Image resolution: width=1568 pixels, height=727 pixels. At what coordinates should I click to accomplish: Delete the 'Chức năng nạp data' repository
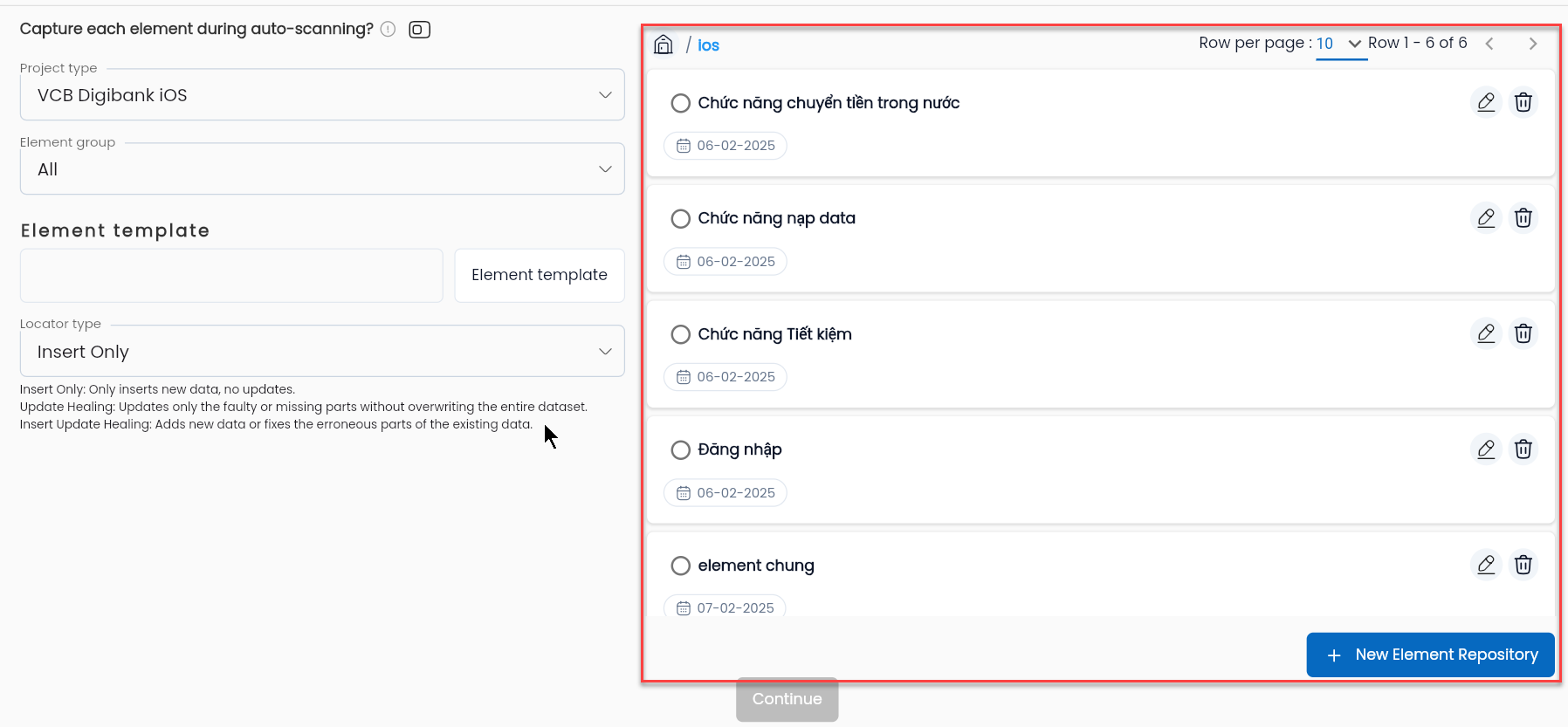[x=1523, y=217]
